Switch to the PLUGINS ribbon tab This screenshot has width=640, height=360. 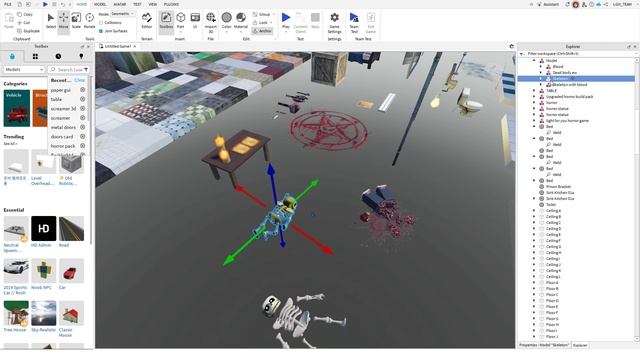(171, 4)
